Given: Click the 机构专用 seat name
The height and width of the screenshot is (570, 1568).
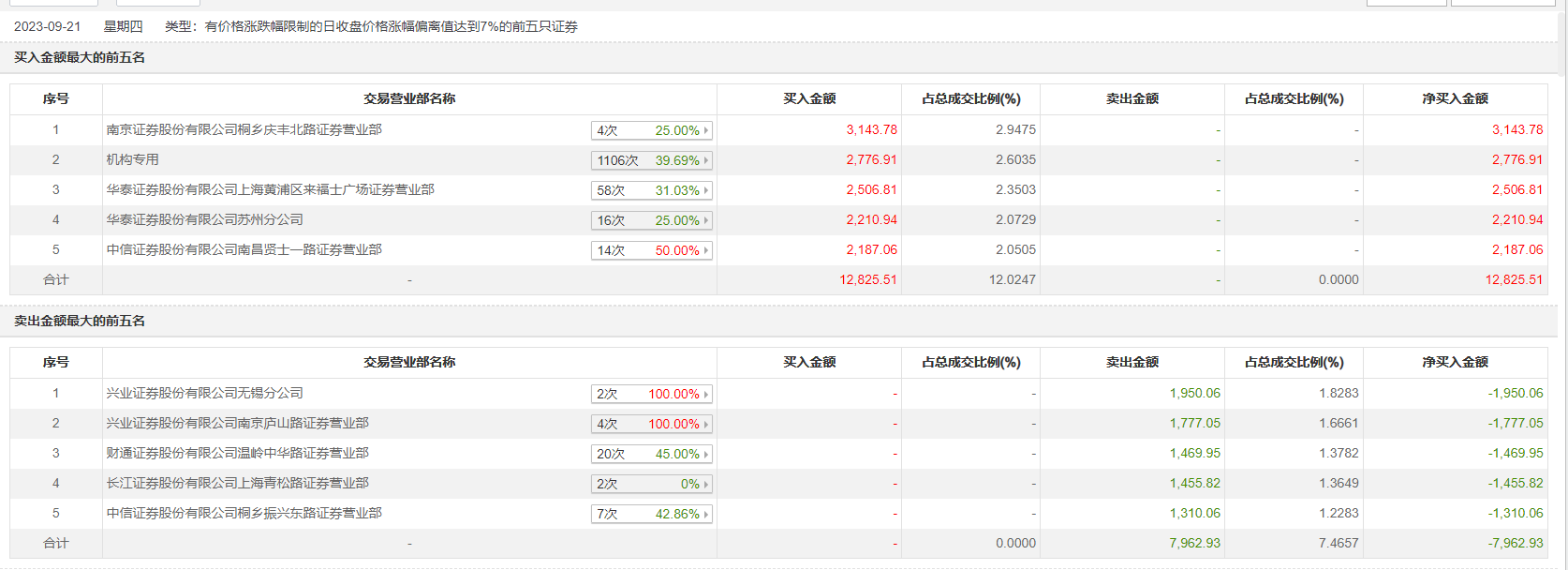Looking at the screenshot, I should click(132, 160).
